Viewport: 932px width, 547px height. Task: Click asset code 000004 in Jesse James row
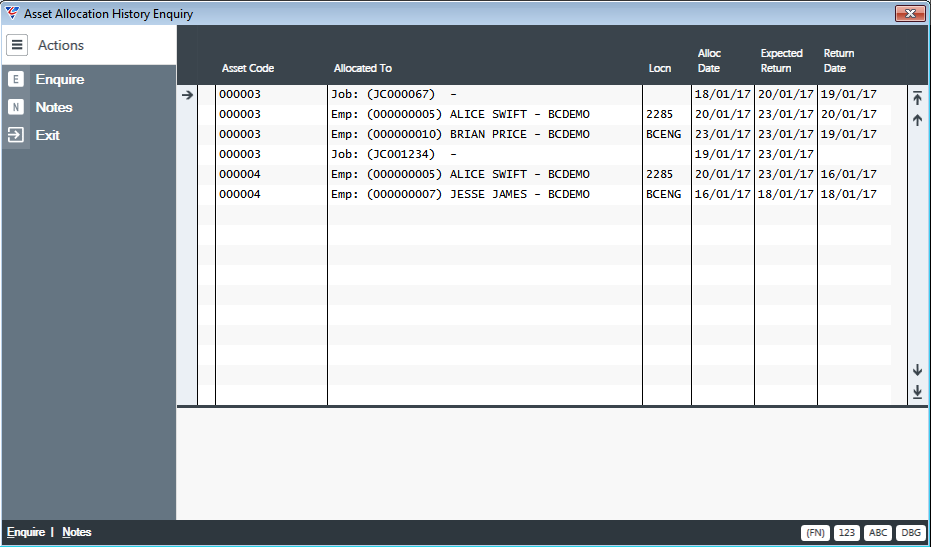click(x=240, y=194)
